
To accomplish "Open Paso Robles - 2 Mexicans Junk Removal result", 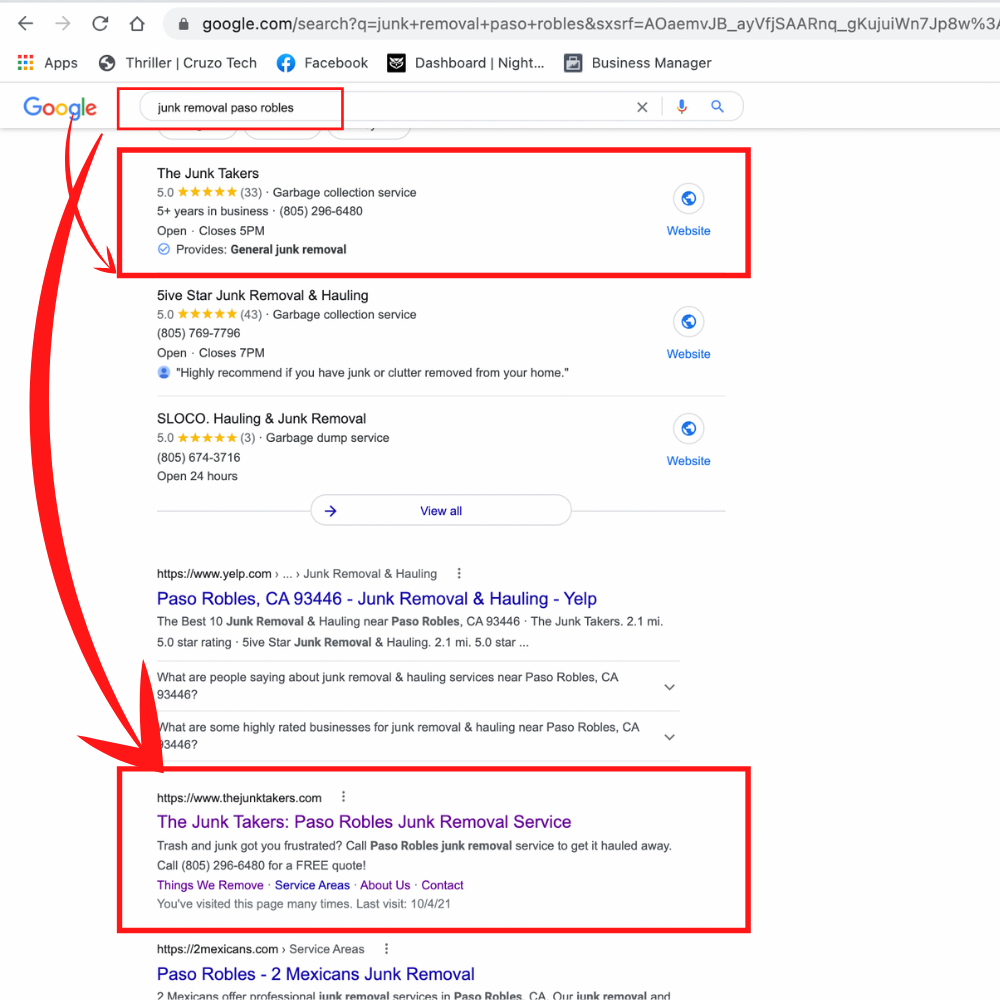I will [x=316, y=974].
